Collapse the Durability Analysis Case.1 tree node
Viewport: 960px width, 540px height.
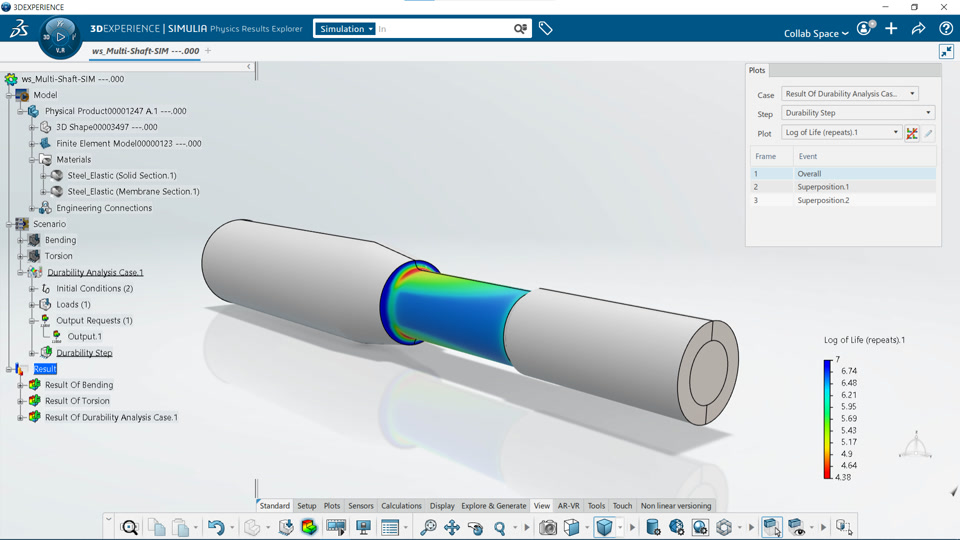pos(21,272)
